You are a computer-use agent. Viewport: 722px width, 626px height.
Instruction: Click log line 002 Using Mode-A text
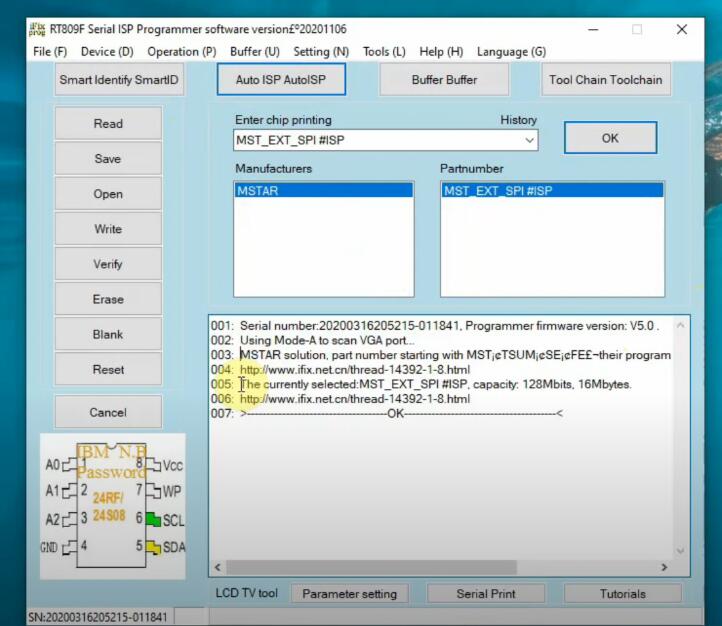(x=327, y=341)
